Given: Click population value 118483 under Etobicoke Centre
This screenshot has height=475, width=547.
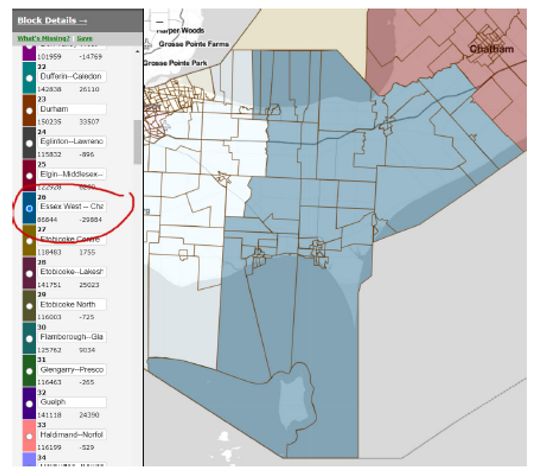Looking at the screenshot, I should pyautogui.click(x=49, y=252).
